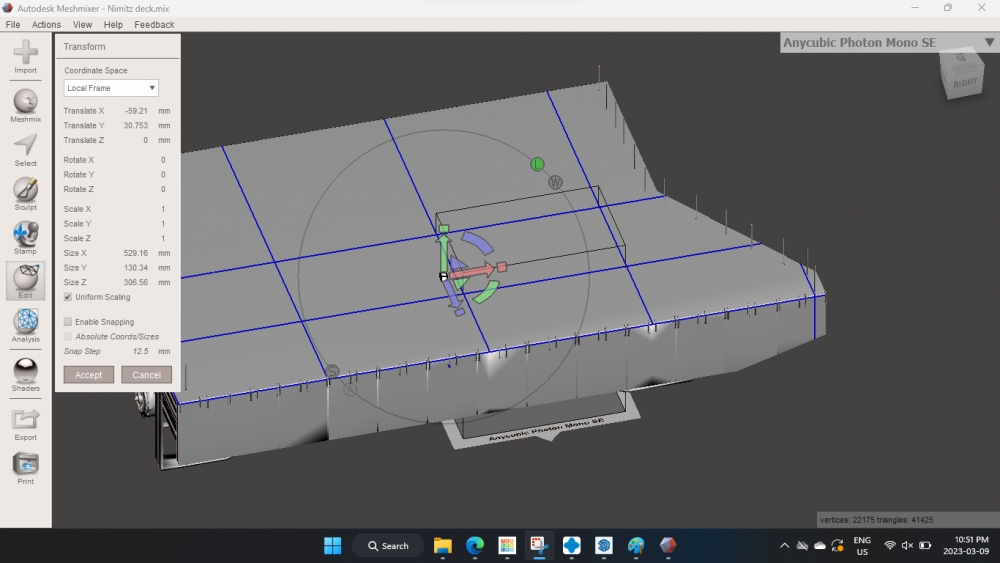Activate the Select tool
The image size is (1000, 563).
coord(26,150)
